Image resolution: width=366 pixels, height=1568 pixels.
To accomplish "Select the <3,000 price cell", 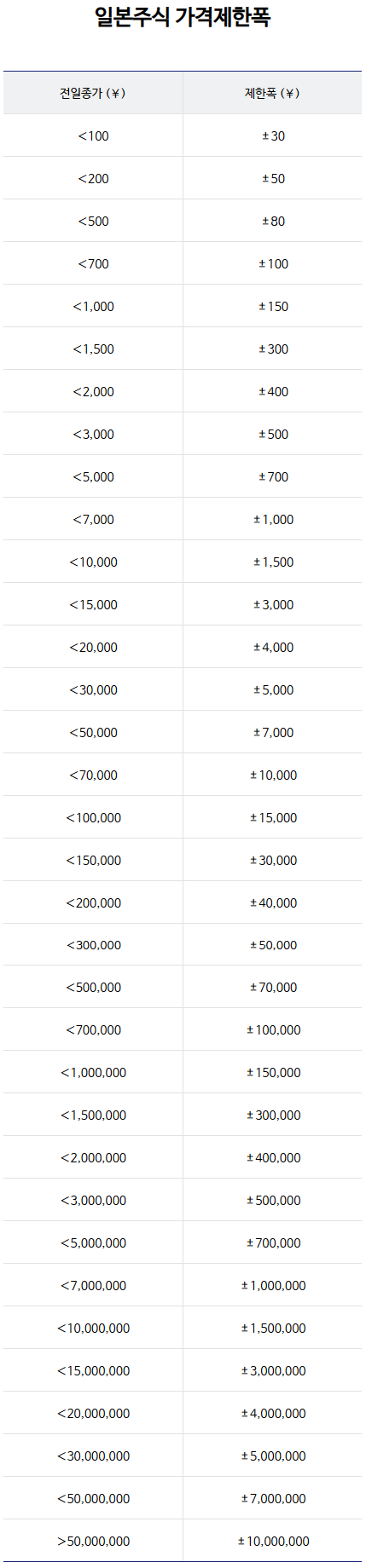I will [x=93, y=434].
